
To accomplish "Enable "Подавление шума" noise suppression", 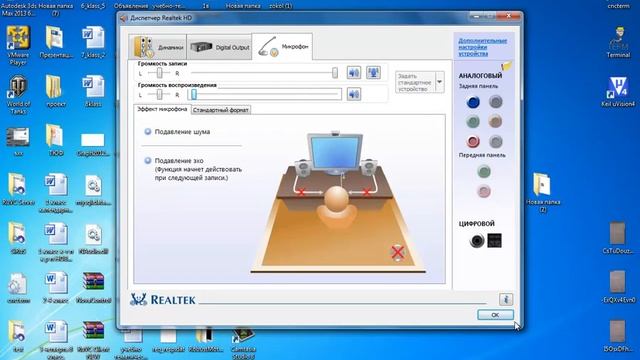I will click(148, 131).
